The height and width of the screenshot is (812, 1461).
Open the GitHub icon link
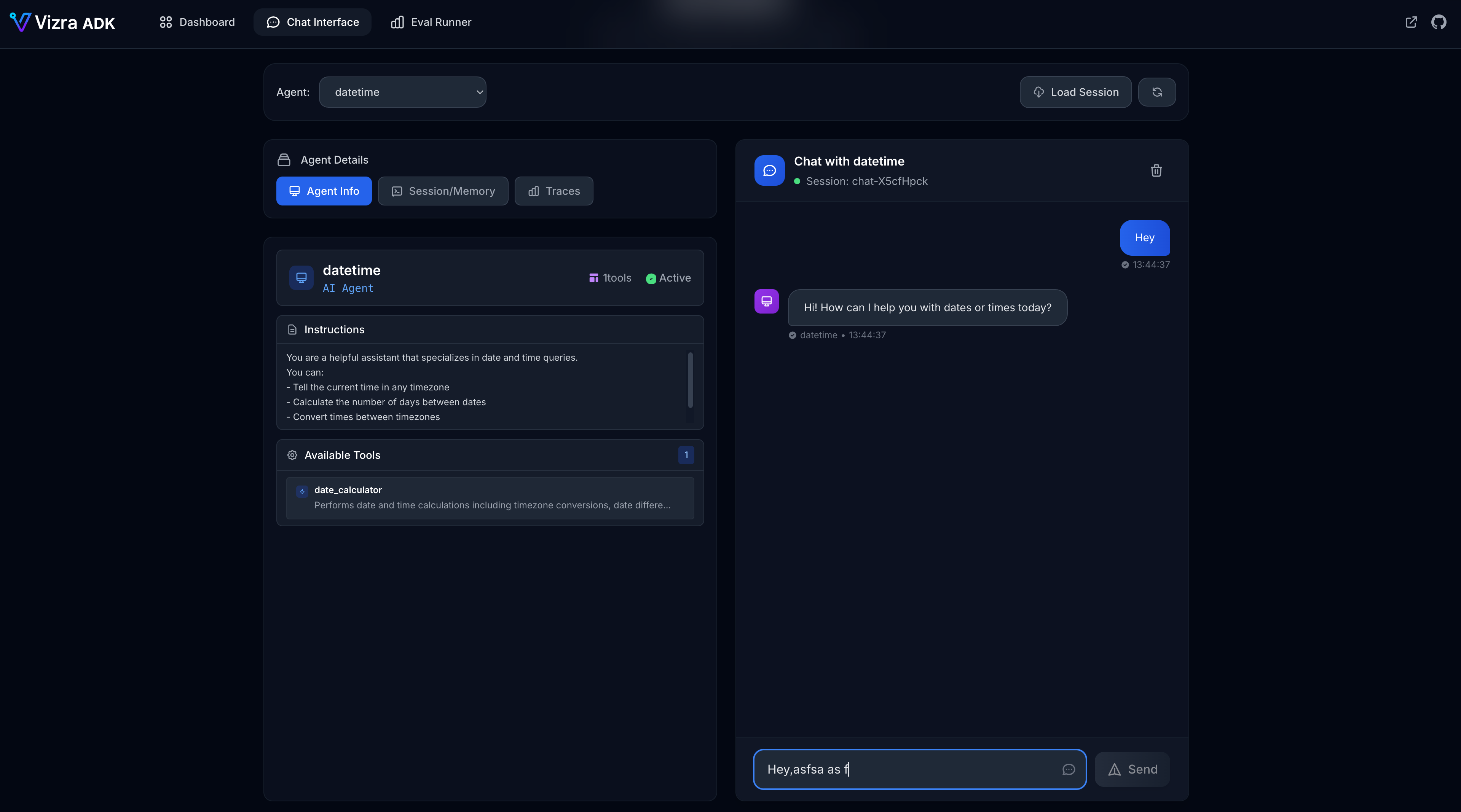click(1438, 22)
